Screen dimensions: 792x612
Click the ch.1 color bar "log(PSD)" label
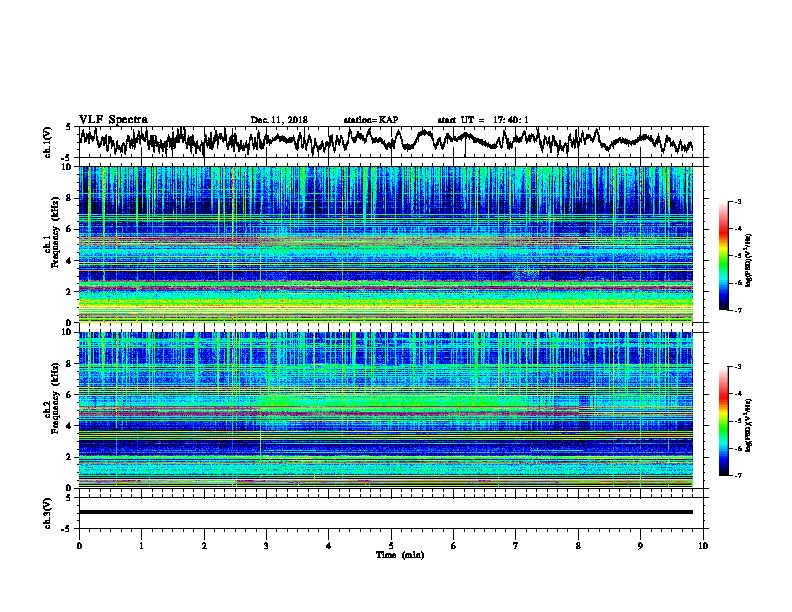749,261
